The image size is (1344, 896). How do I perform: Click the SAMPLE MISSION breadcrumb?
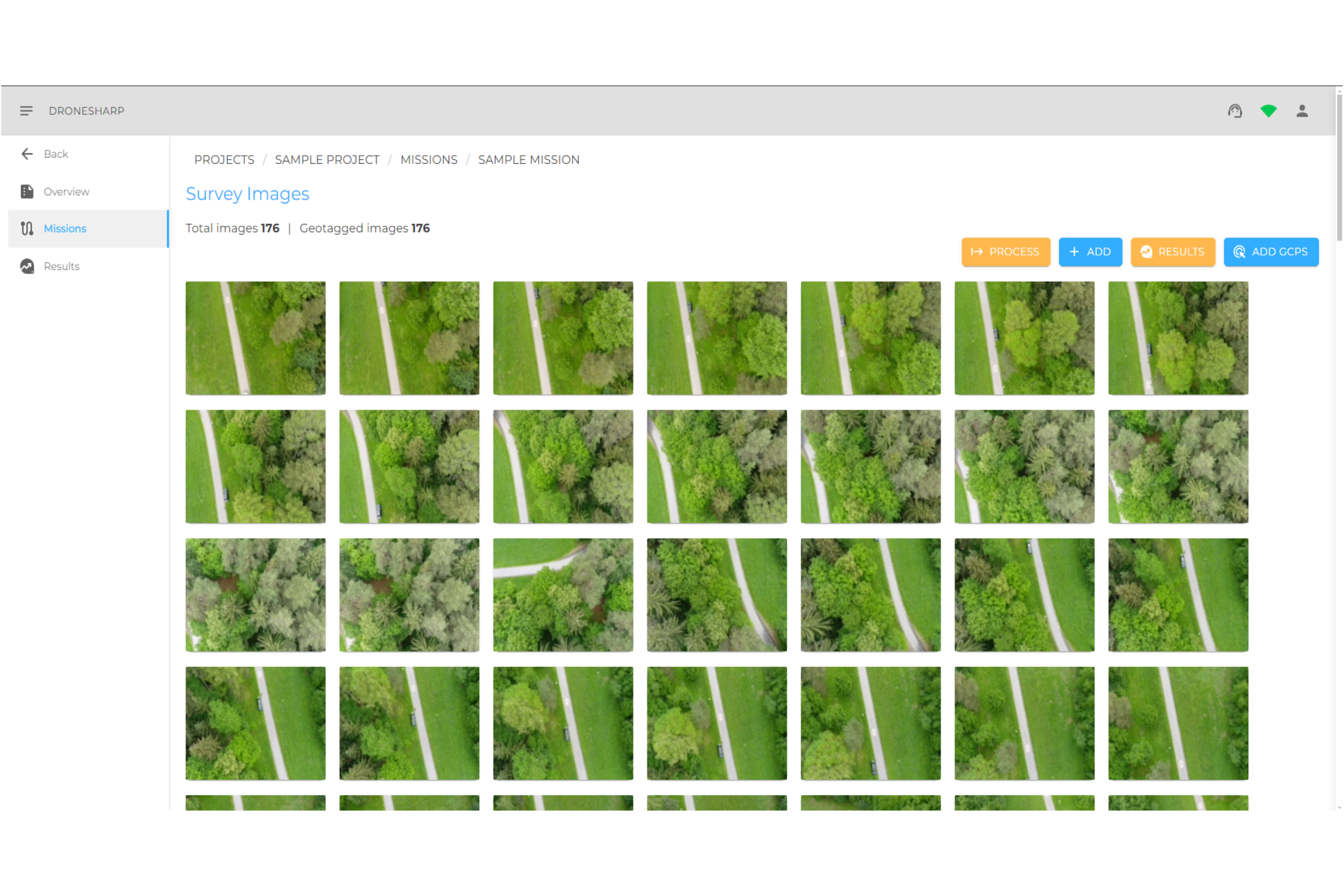[x=528, y=160]
